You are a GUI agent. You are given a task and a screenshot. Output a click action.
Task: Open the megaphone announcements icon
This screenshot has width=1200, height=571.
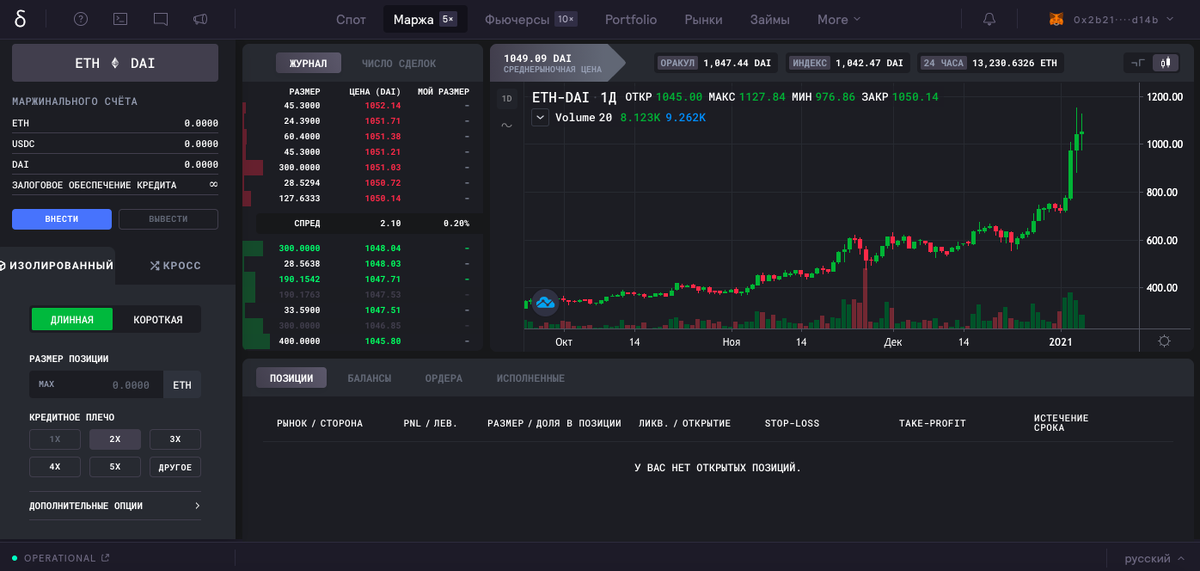pos(200,19)
